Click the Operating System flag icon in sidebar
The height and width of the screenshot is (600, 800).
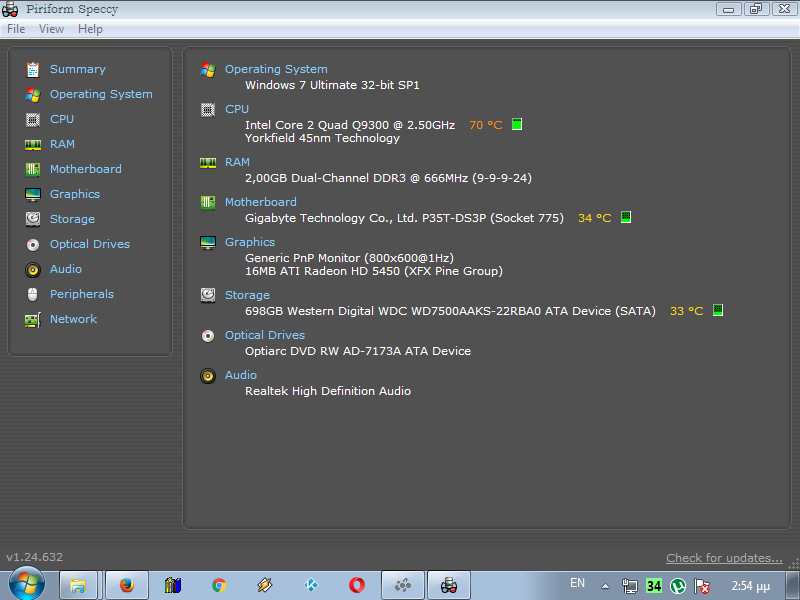(33, 94)
